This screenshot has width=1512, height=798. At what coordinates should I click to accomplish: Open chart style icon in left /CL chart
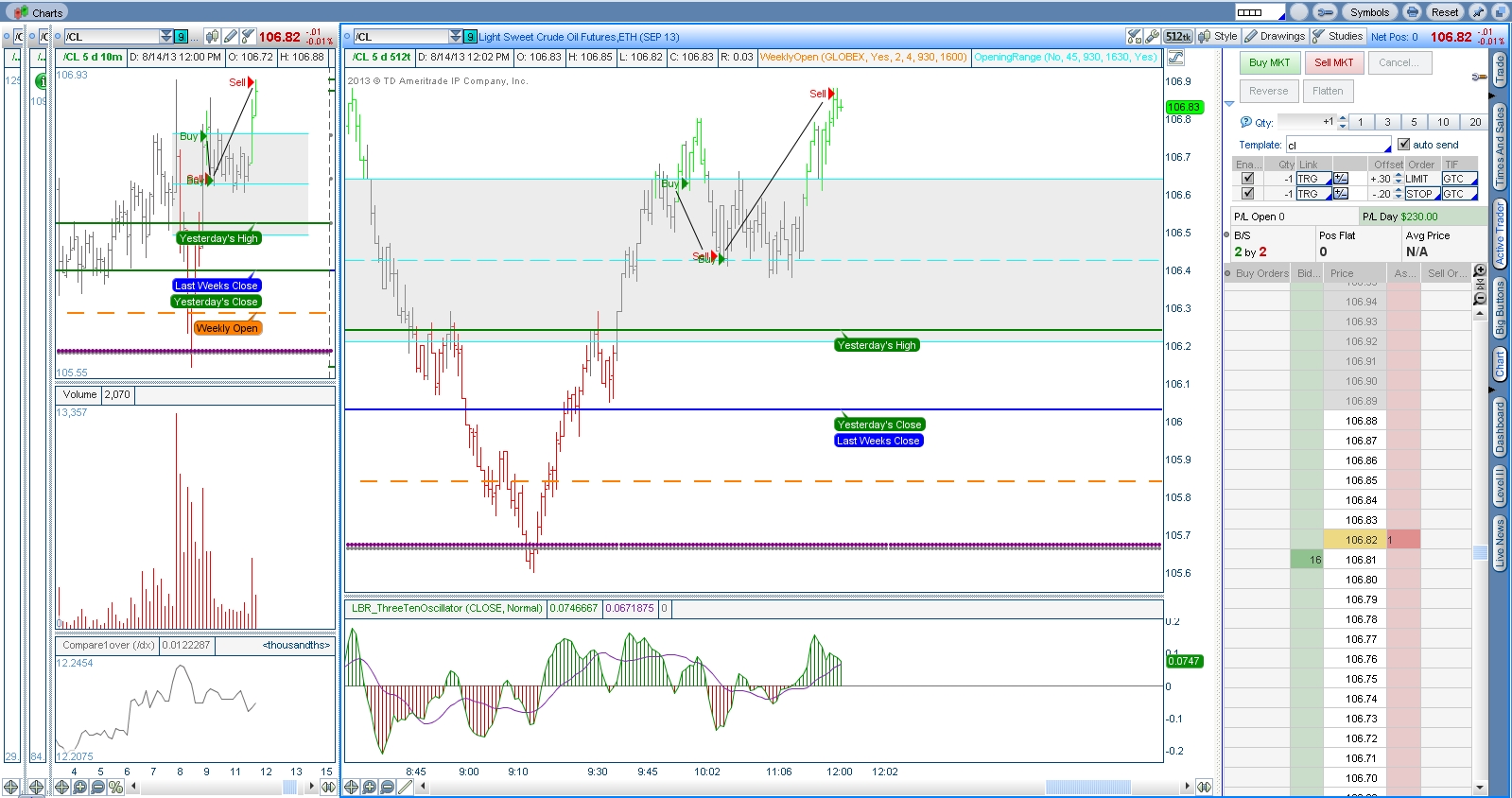213,37
